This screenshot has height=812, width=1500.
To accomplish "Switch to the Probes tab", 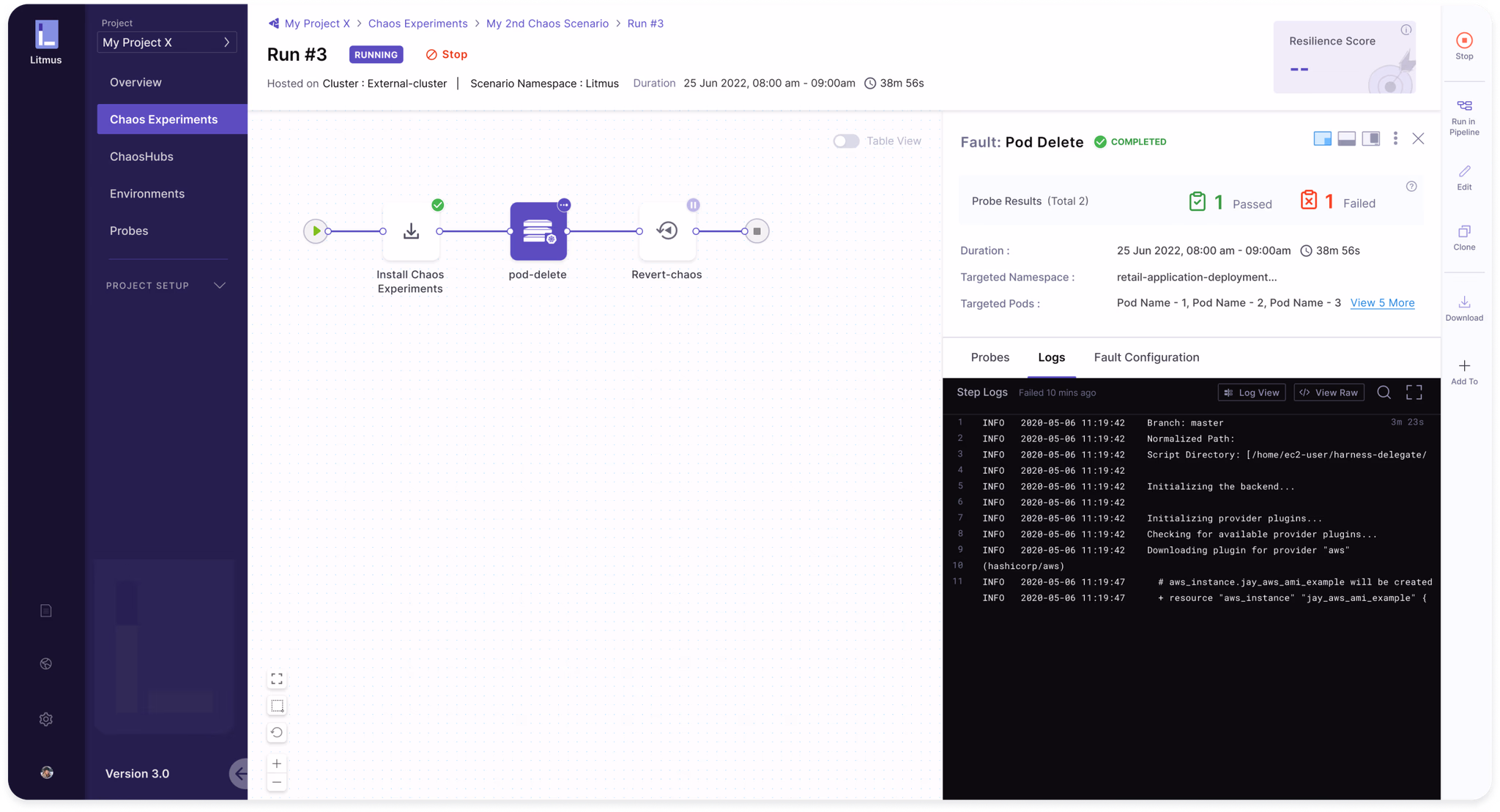I will click(990, 357).
